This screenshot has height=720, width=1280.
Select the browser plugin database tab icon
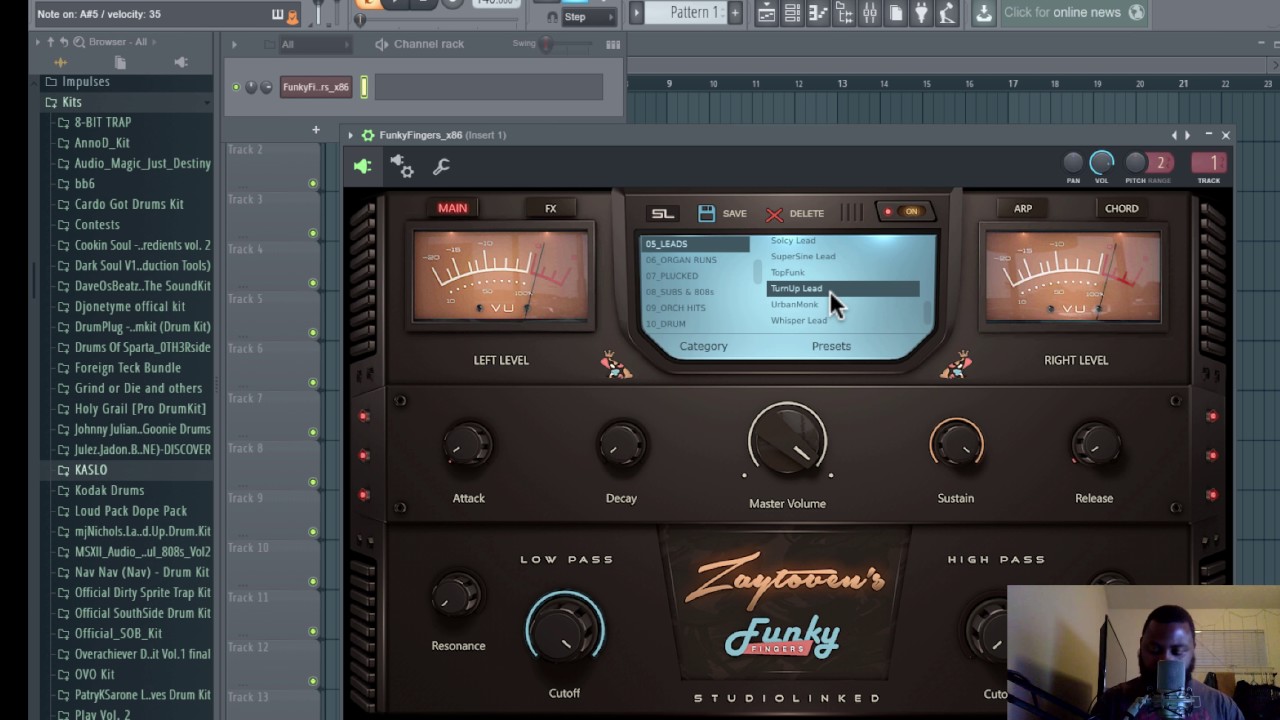tap(181, 62)
